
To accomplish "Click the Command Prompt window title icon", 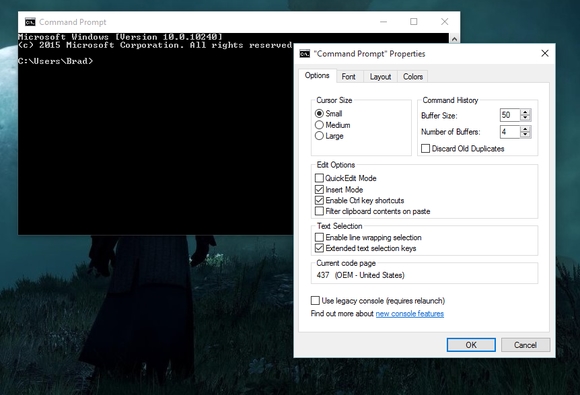I will (x=30, y=22).
